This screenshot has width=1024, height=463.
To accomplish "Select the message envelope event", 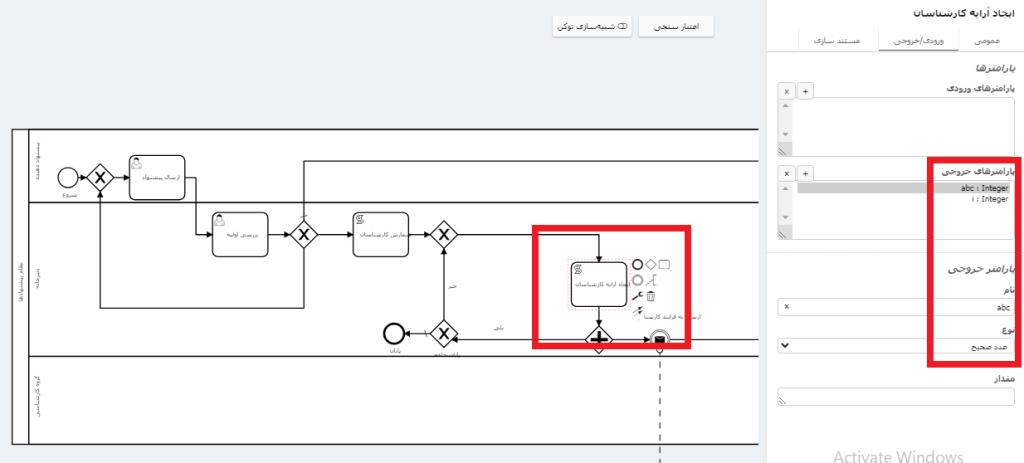I will (659, 340).
